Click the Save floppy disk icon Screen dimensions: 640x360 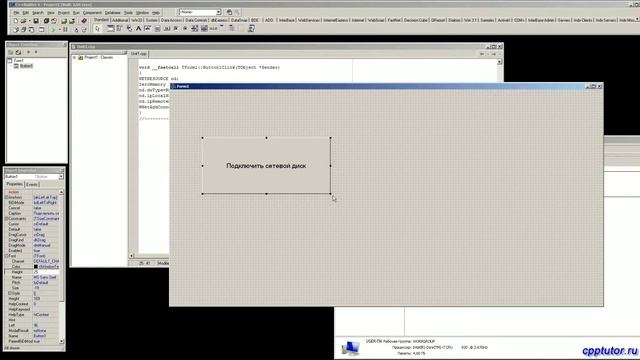click(x=36, y=20)
